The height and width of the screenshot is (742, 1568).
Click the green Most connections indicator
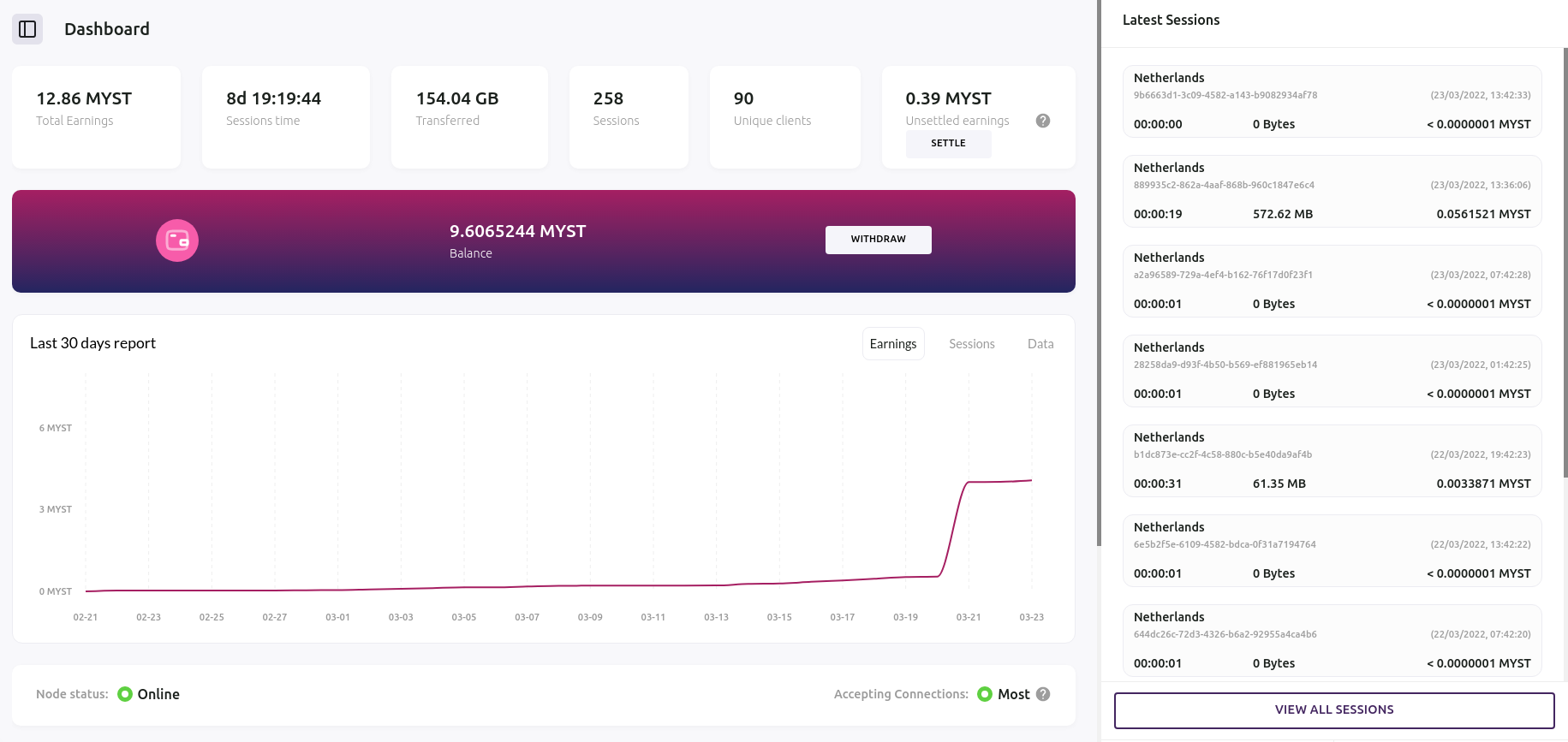click(985, 694)
